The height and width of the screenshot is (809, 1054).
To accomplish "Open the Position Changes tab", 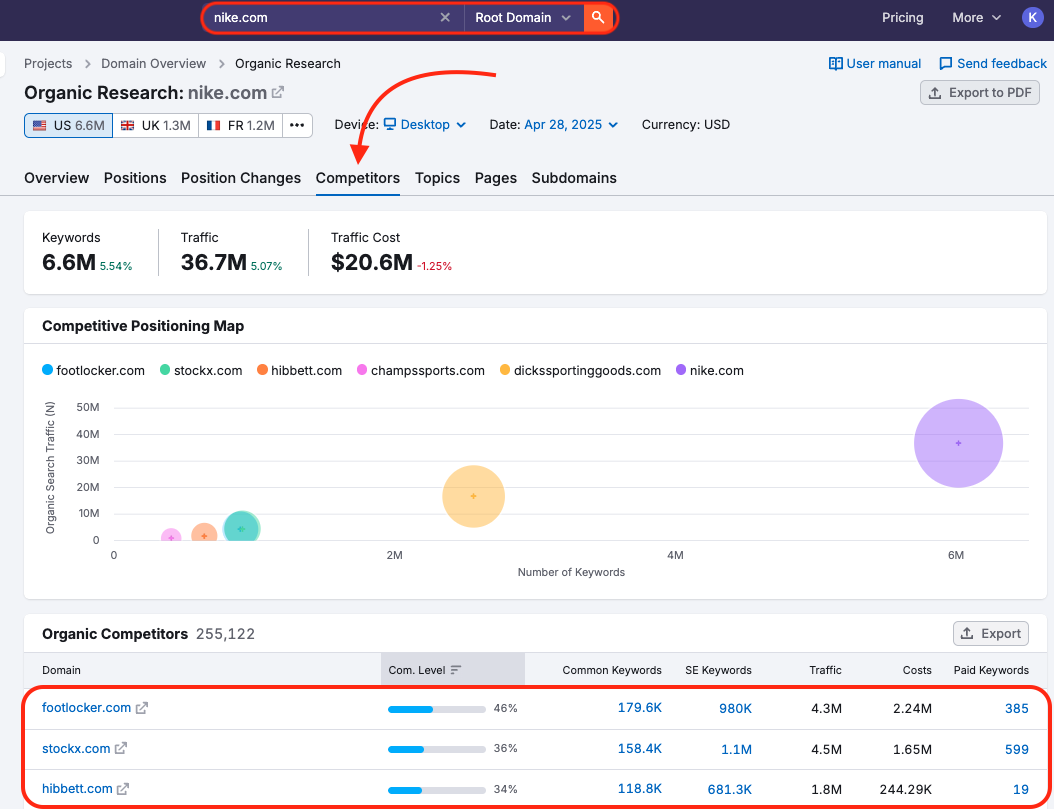I will (x=240, y=178).
